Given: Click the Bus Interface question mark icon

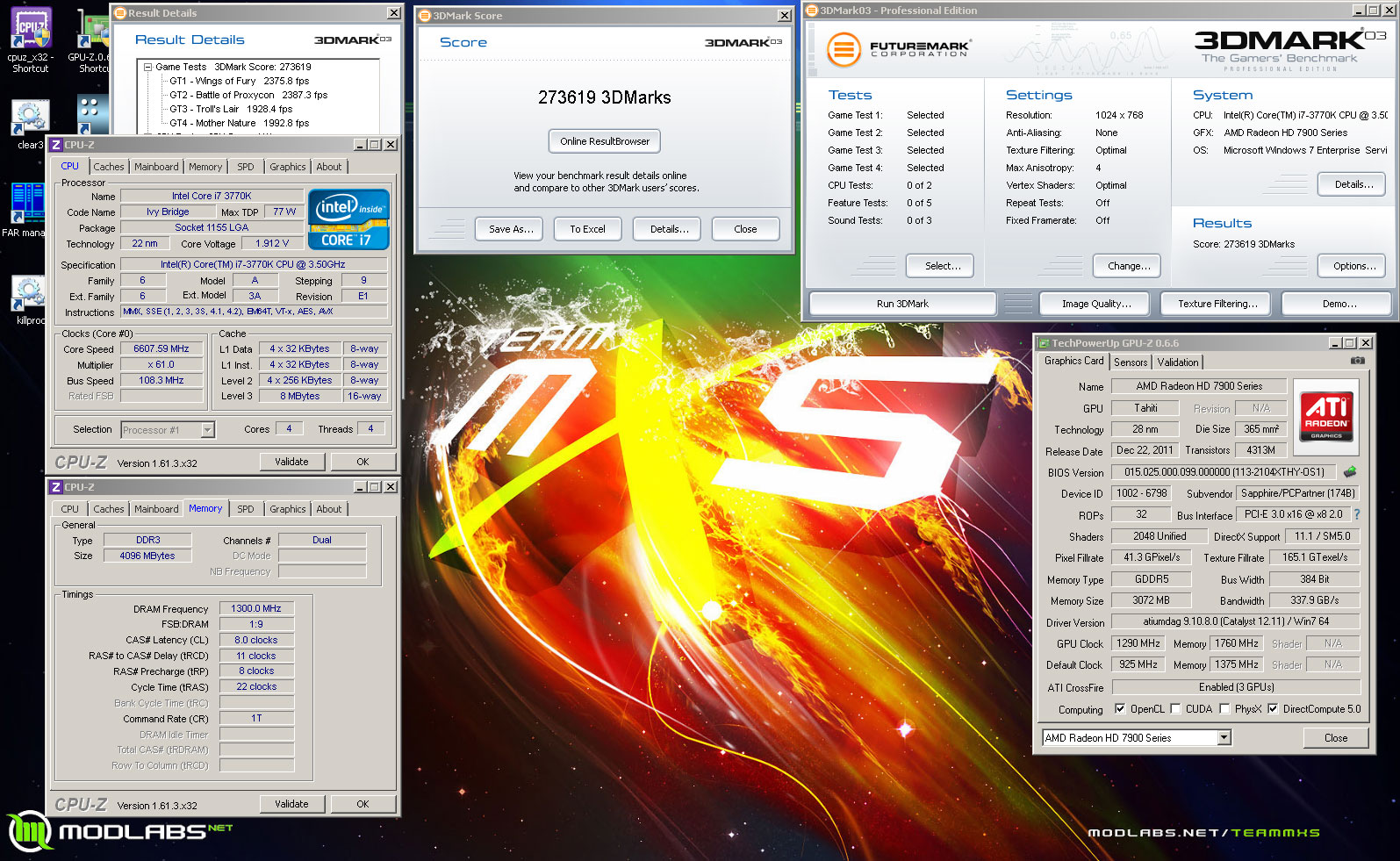Looking at the screenshot, I should tap(1357, 515).
